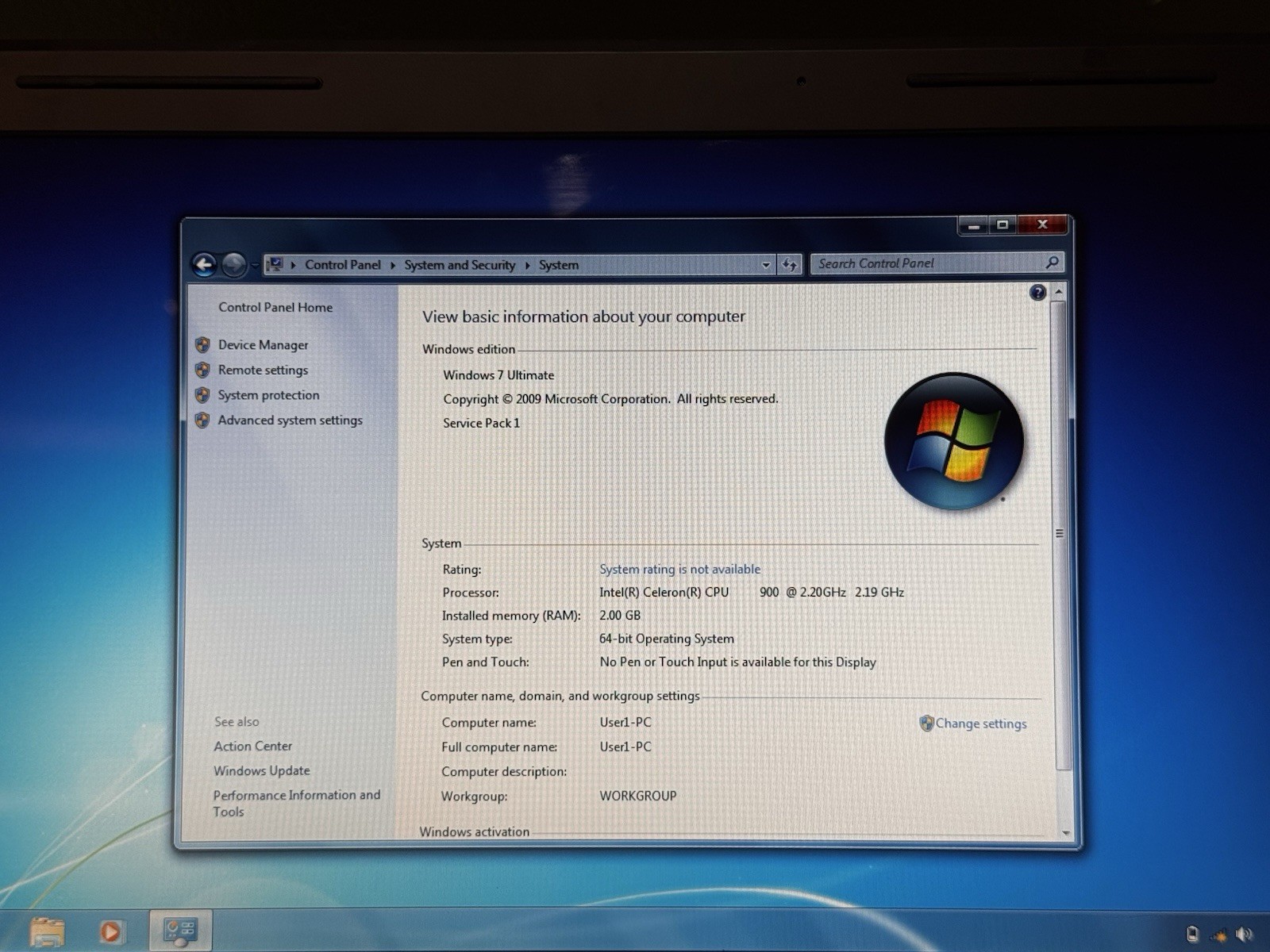Open Remote settings
This screenshot has height=952, width=1270.
tap(263, 370)
